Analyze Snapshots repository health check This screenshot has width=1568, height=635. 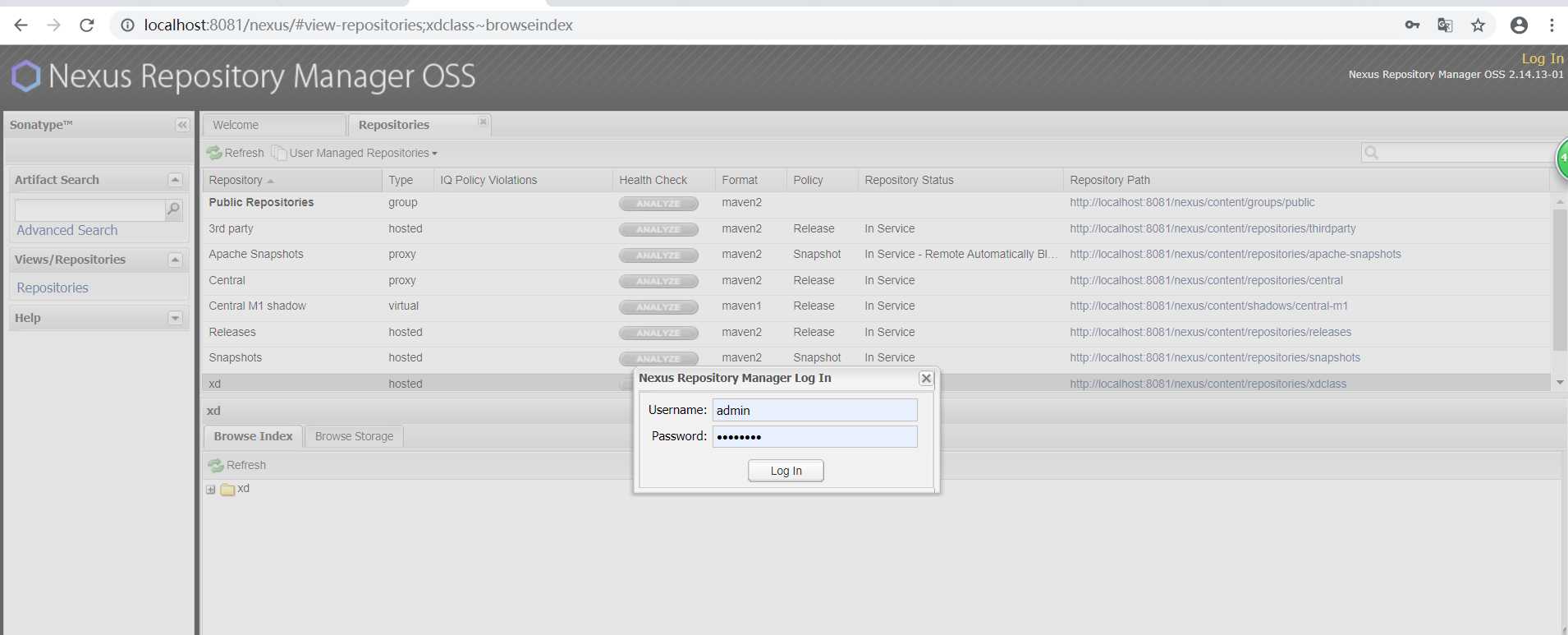[x=658, y=359]
